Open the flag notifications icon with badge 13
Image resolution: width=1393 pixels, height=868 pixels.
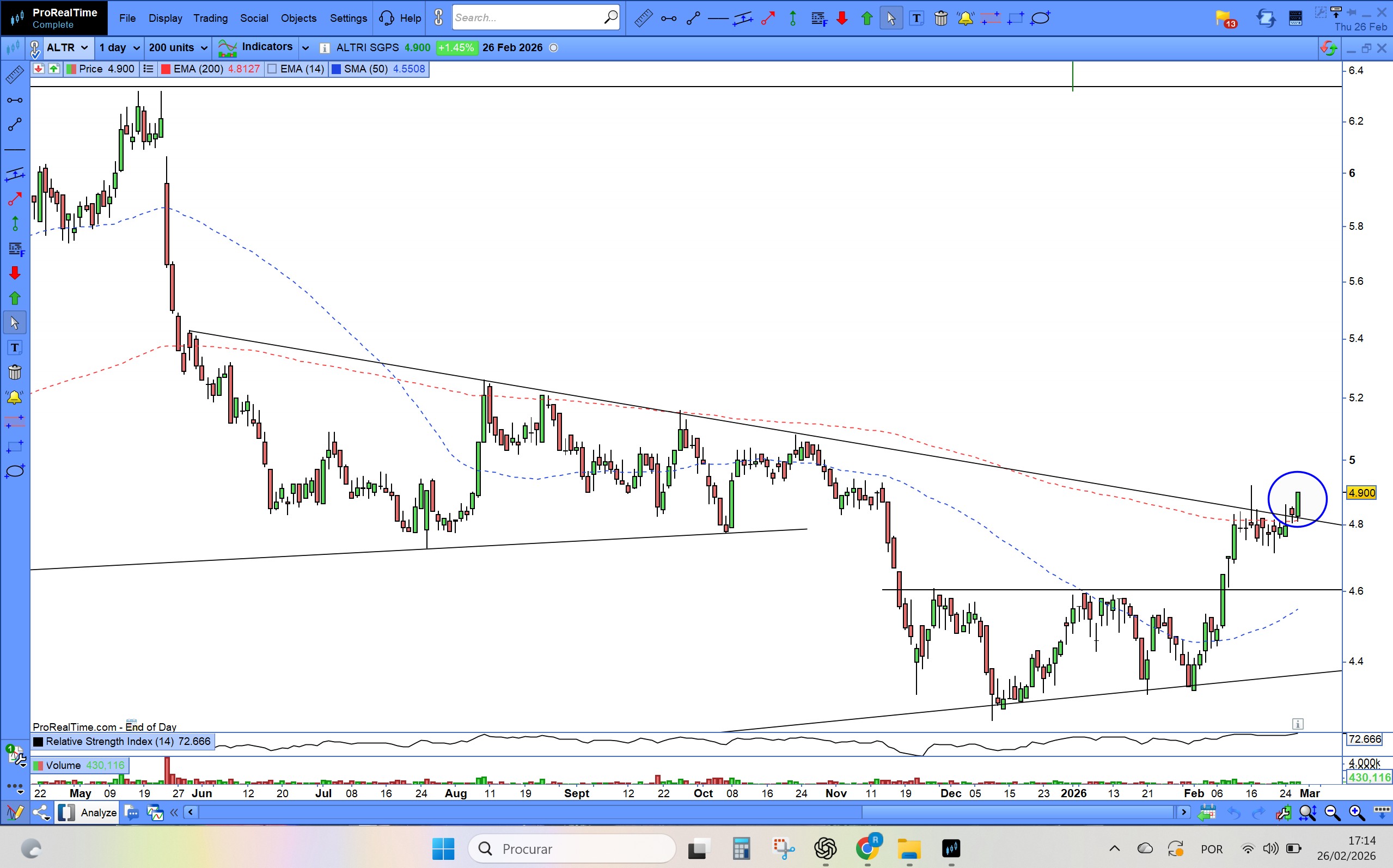[1224, 19]
